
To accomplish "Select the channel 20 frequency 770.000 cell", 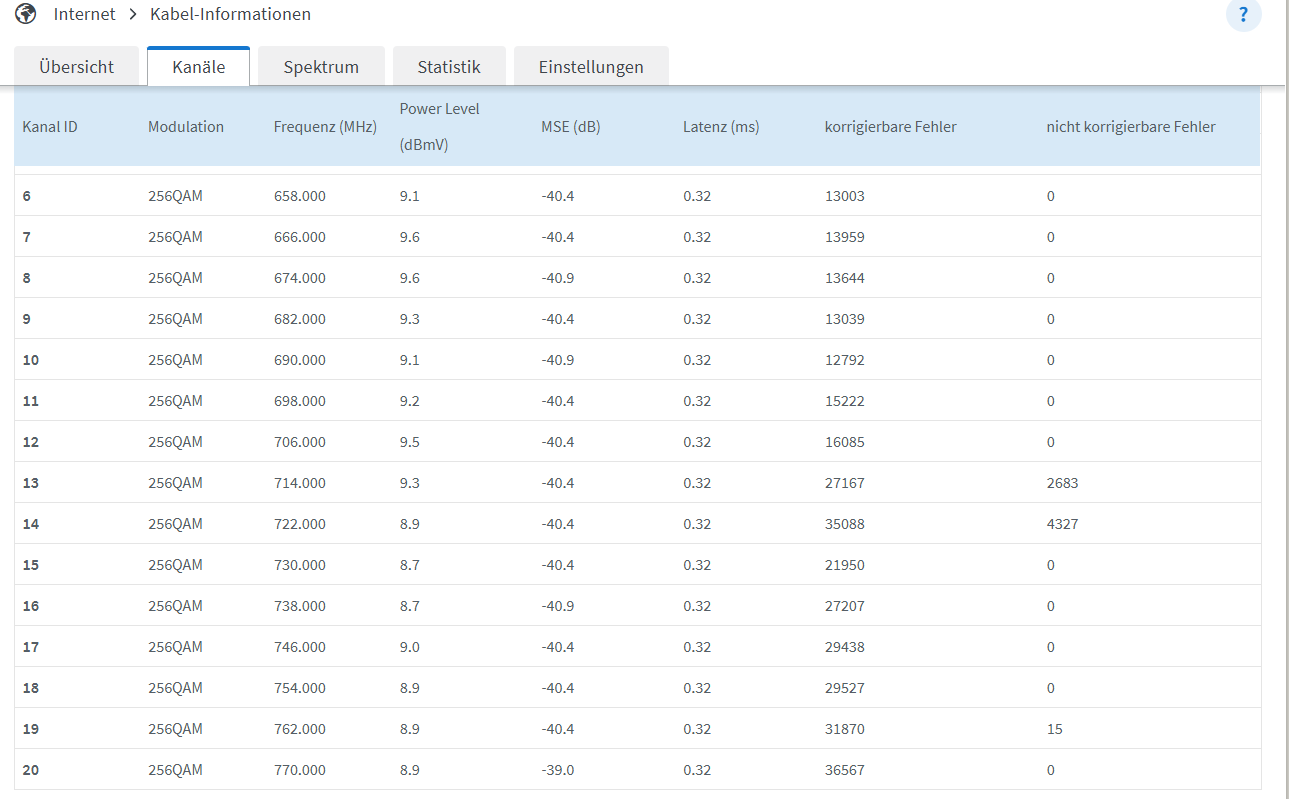I will click(x=299, y=770).
